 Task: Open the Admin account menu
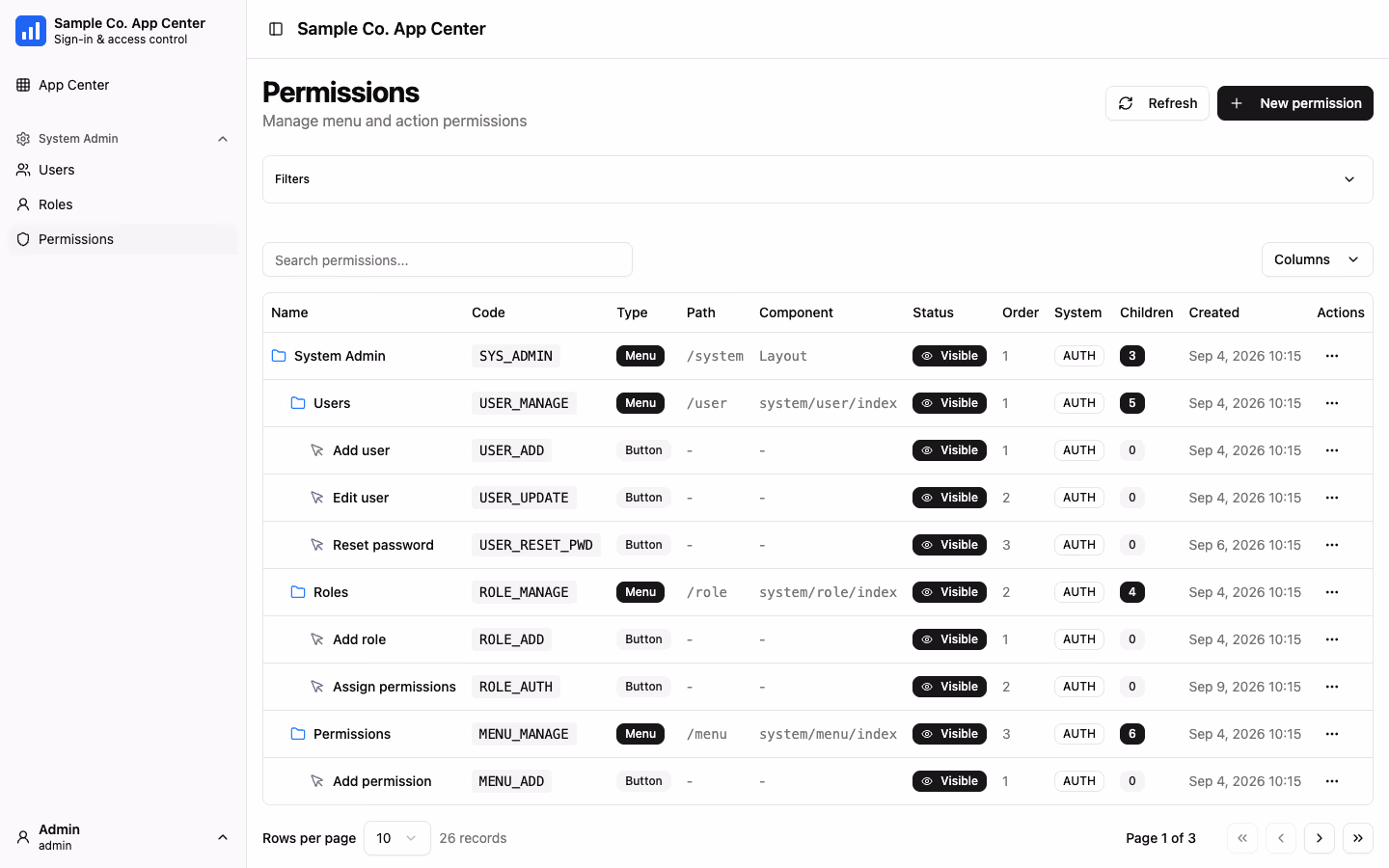123,837
